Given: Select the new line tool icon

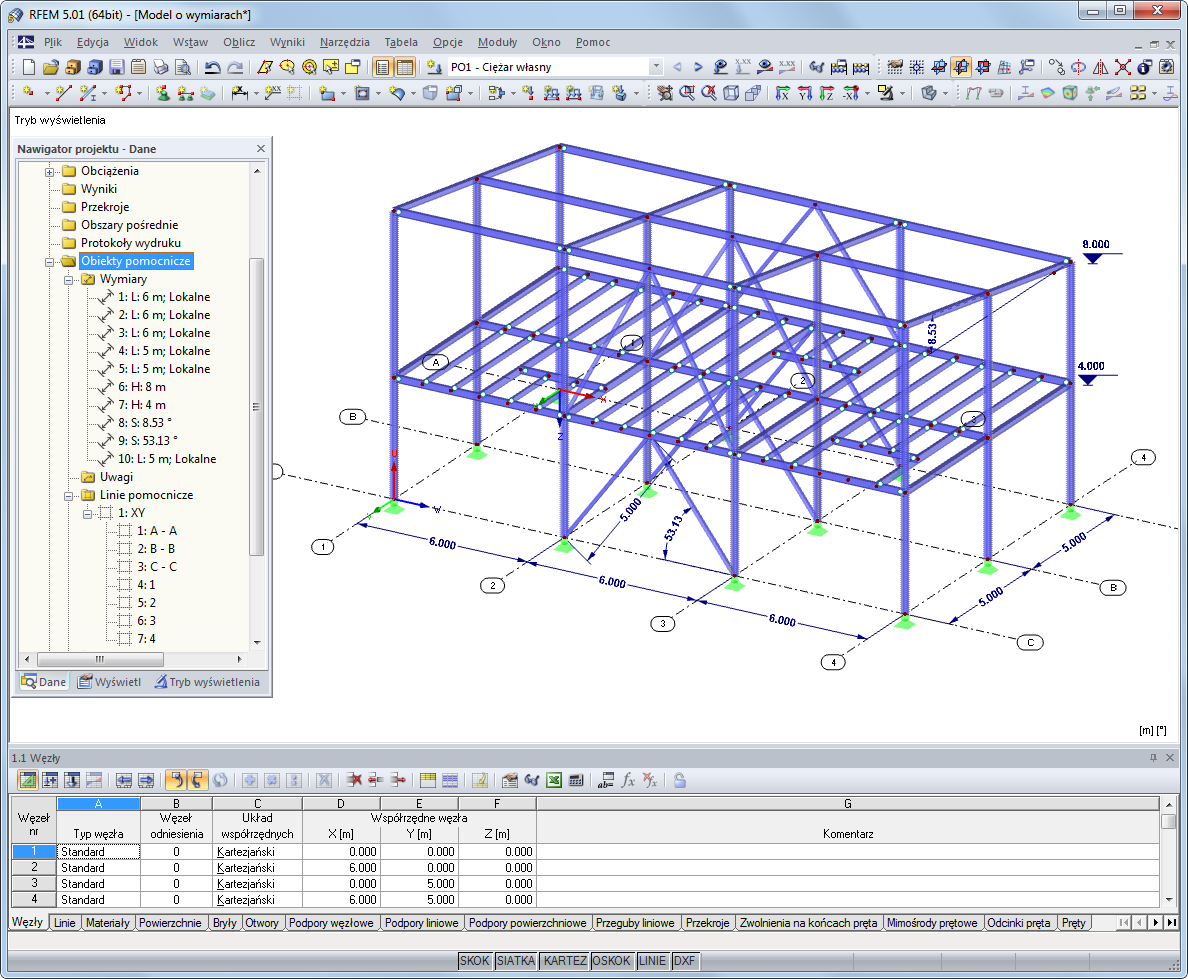Looking at the screenshot, I should click(x=64, y=92).
